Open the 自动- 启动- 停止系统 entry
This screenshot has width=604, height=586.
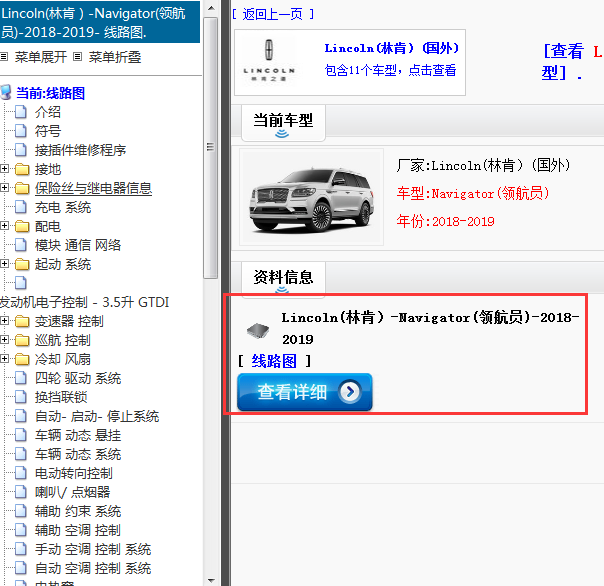97,416
